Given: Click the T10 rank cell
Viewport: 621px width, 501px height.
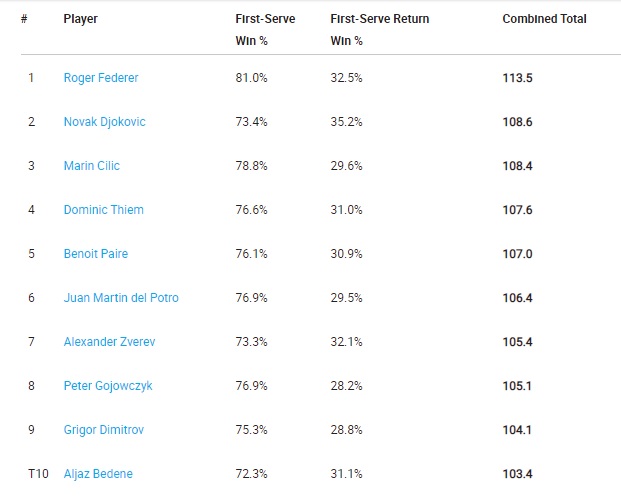Looking at the screenshot, I should 38,474.
